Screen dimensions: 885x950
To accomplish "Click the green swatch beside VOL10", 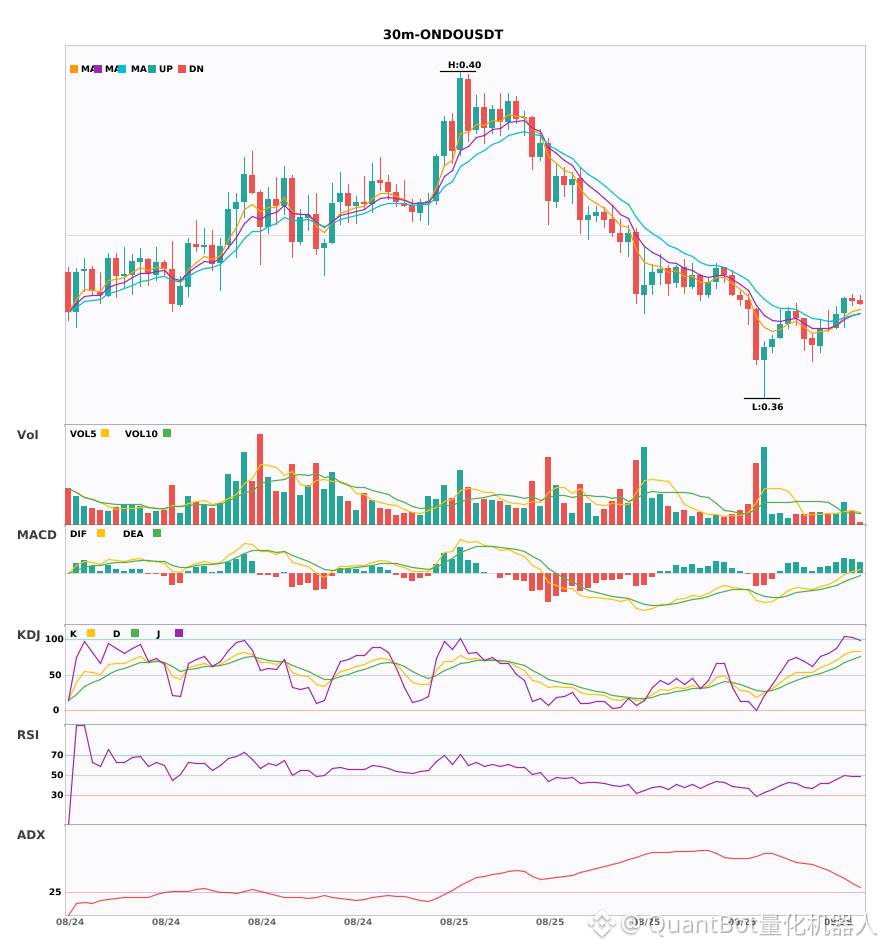I will (167, 433).
